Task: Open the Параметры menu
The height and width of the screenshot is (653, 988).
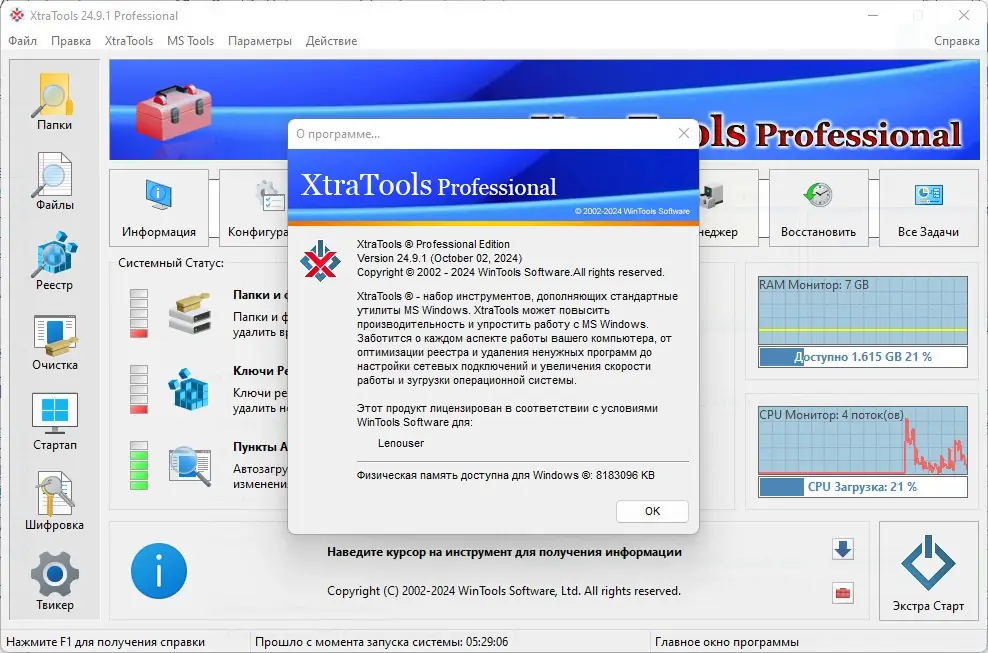Action: (260, 41)
